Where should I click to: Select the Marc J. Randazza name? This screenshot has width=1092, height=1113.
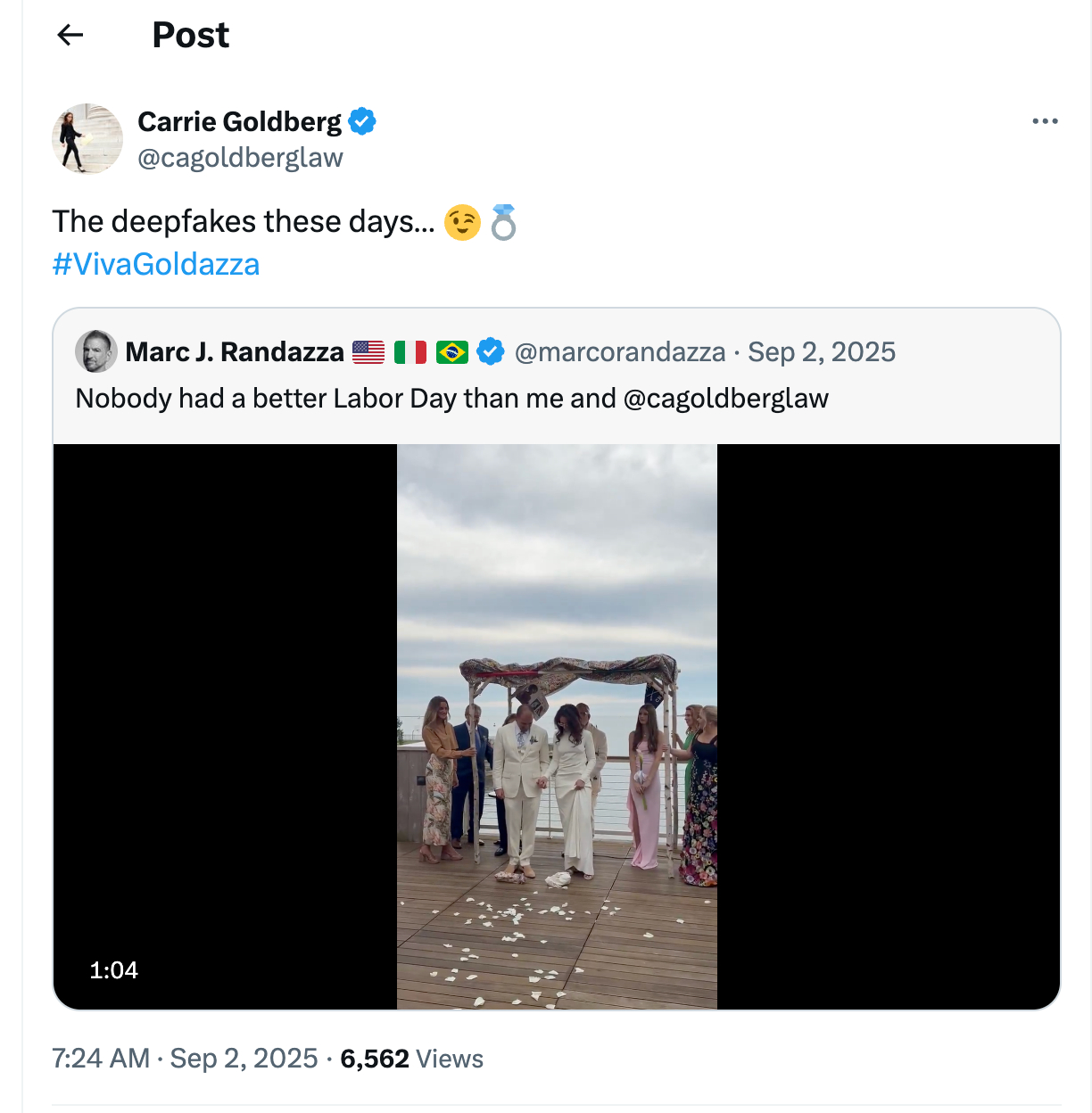coord(235,352)
